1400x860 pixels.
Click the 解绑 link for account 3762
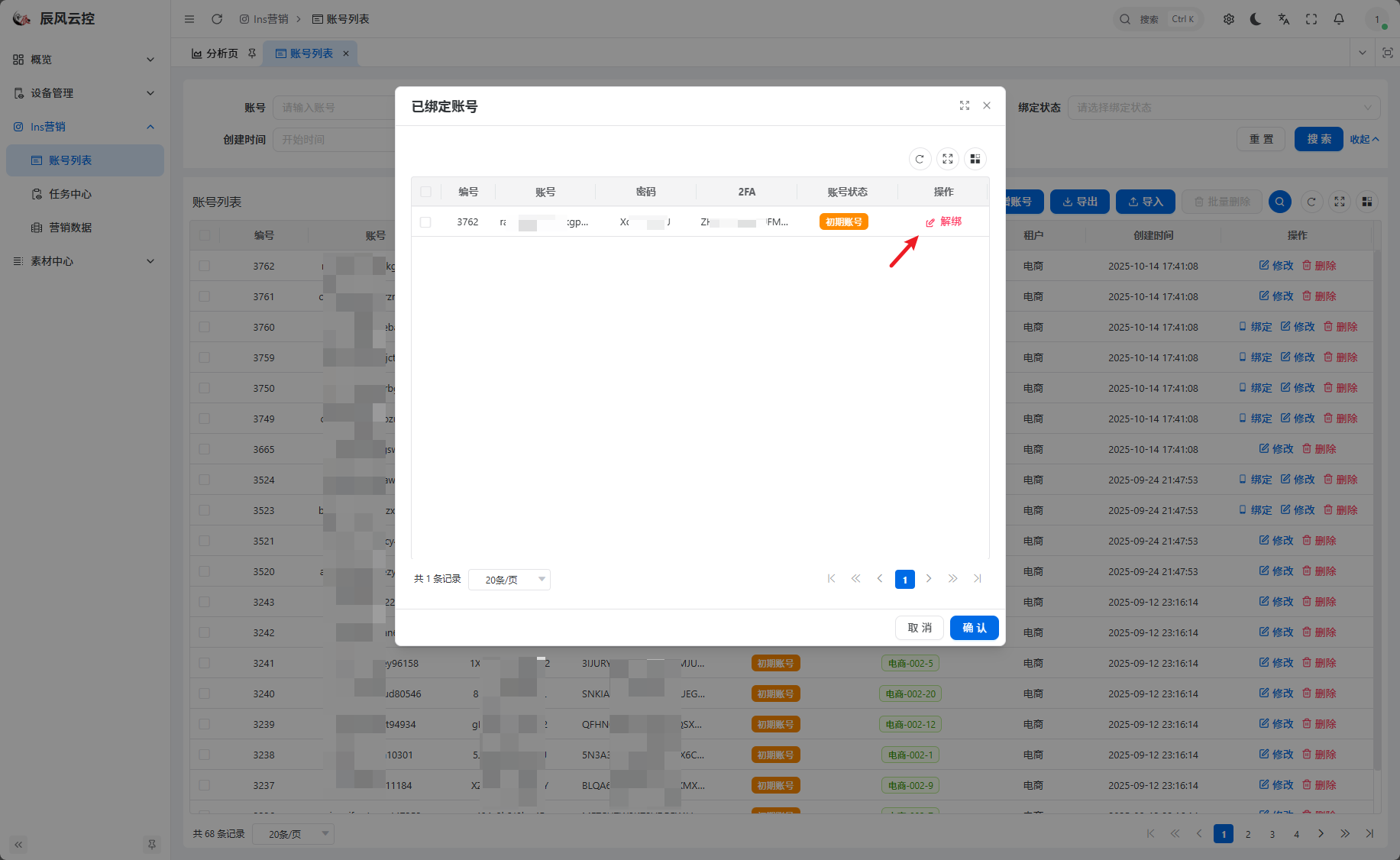(944, 221)
